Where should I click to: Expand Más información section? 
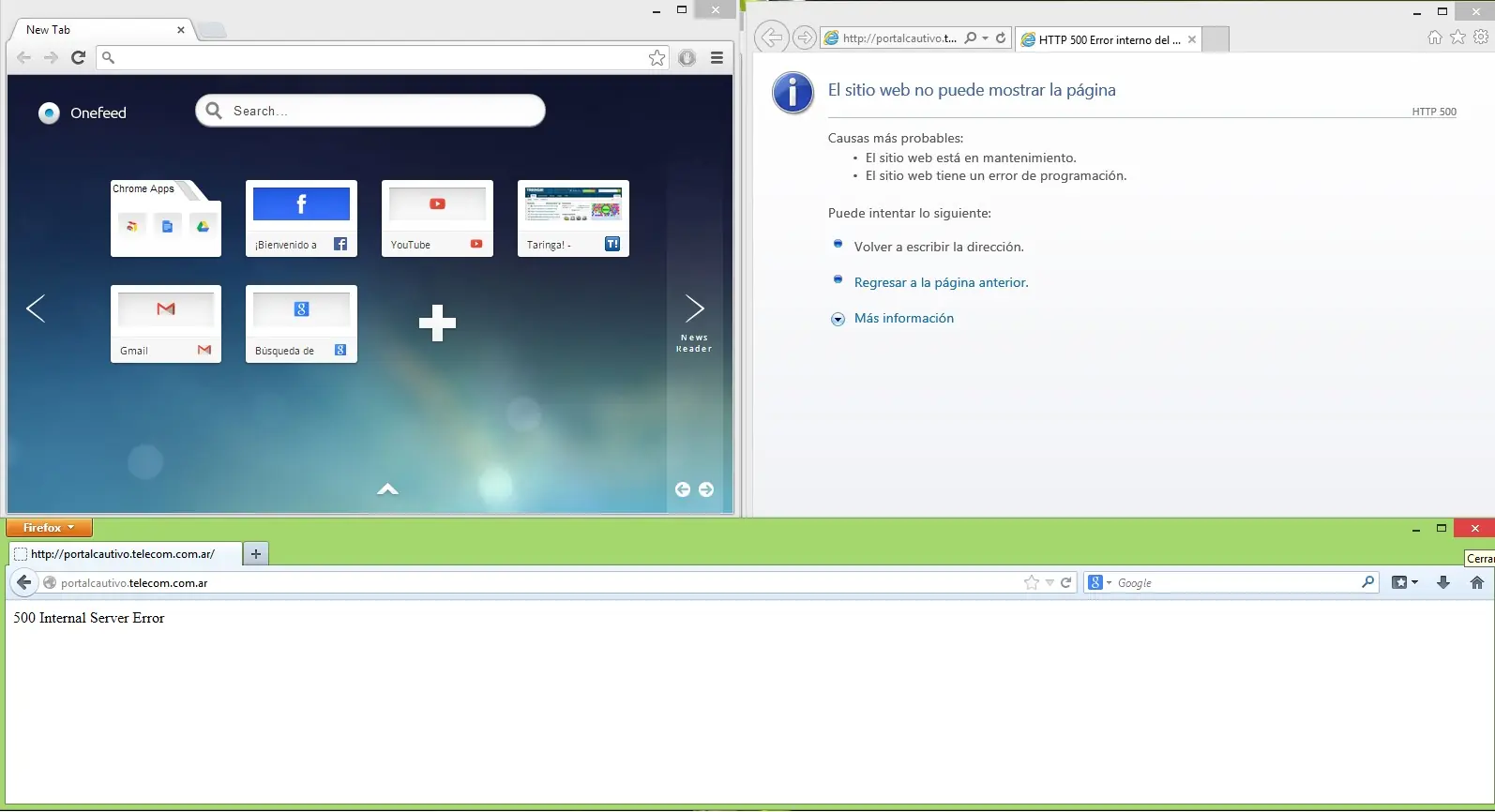904,319
